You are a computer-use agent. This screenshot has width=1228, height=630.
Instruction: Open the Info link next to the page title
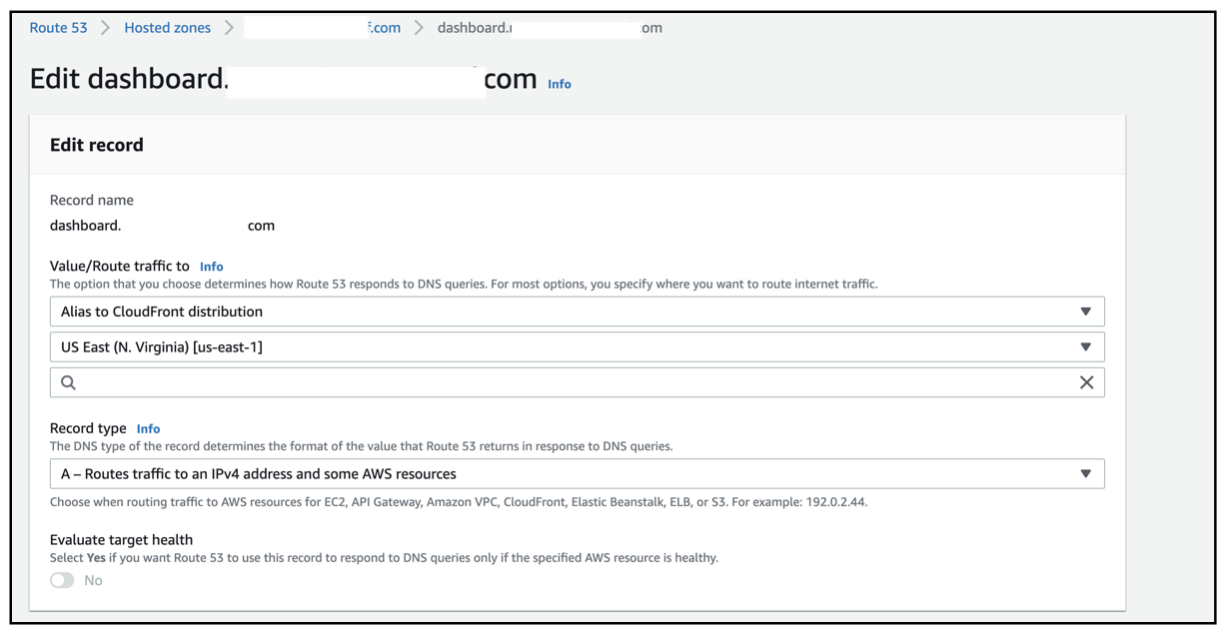[559, 84]
